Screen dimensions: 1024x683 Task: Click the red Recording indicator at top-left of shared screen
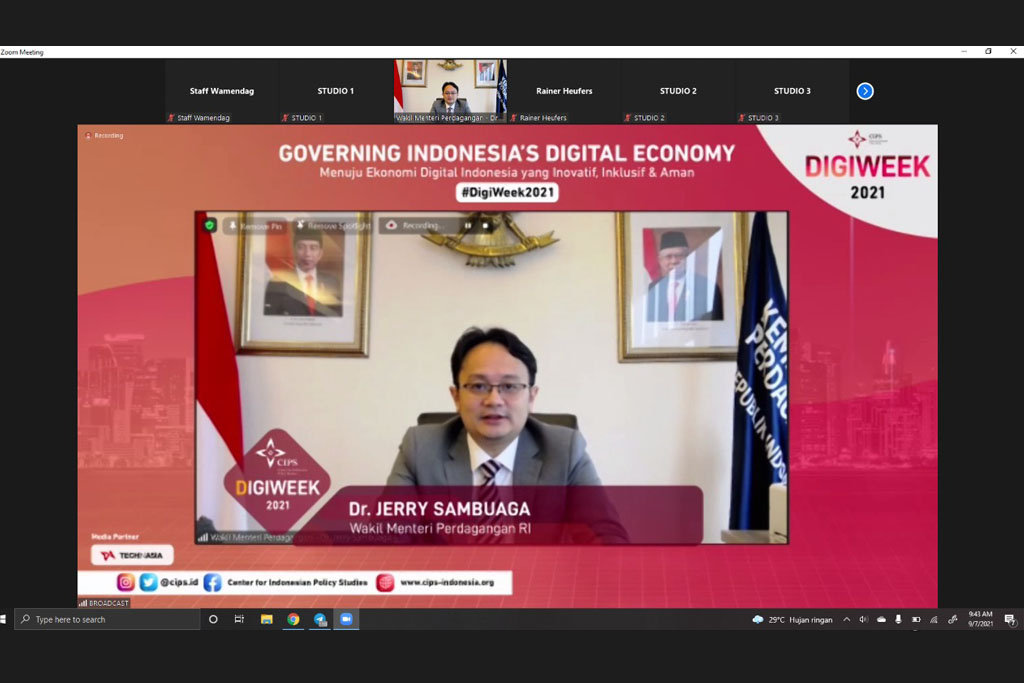(x=104, y=136)
